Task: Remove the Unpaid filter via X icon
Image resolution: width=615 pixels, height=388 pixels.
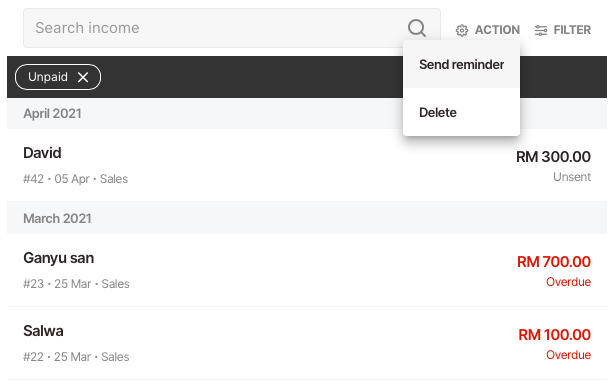Action: [x=83, y=77]
